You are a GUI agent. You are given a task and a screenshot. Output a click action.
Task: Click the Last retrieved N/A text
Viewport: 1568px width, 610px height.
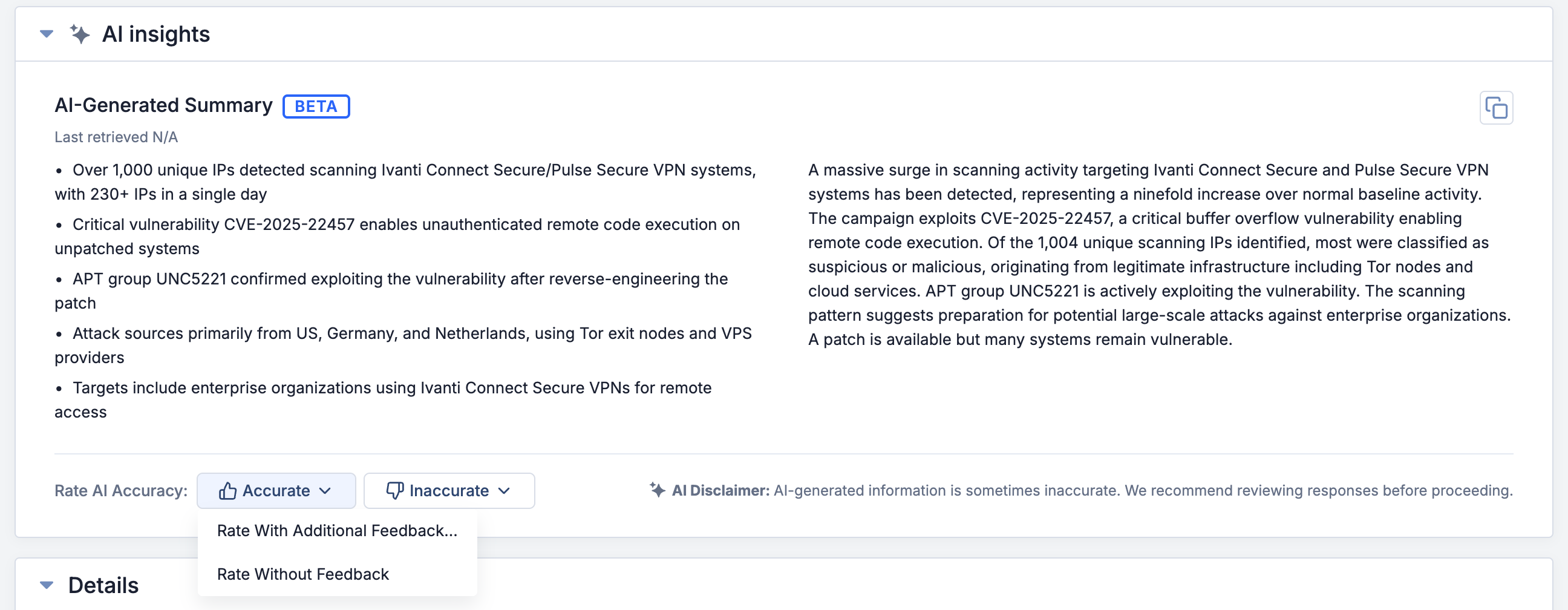tap(116, 137)
